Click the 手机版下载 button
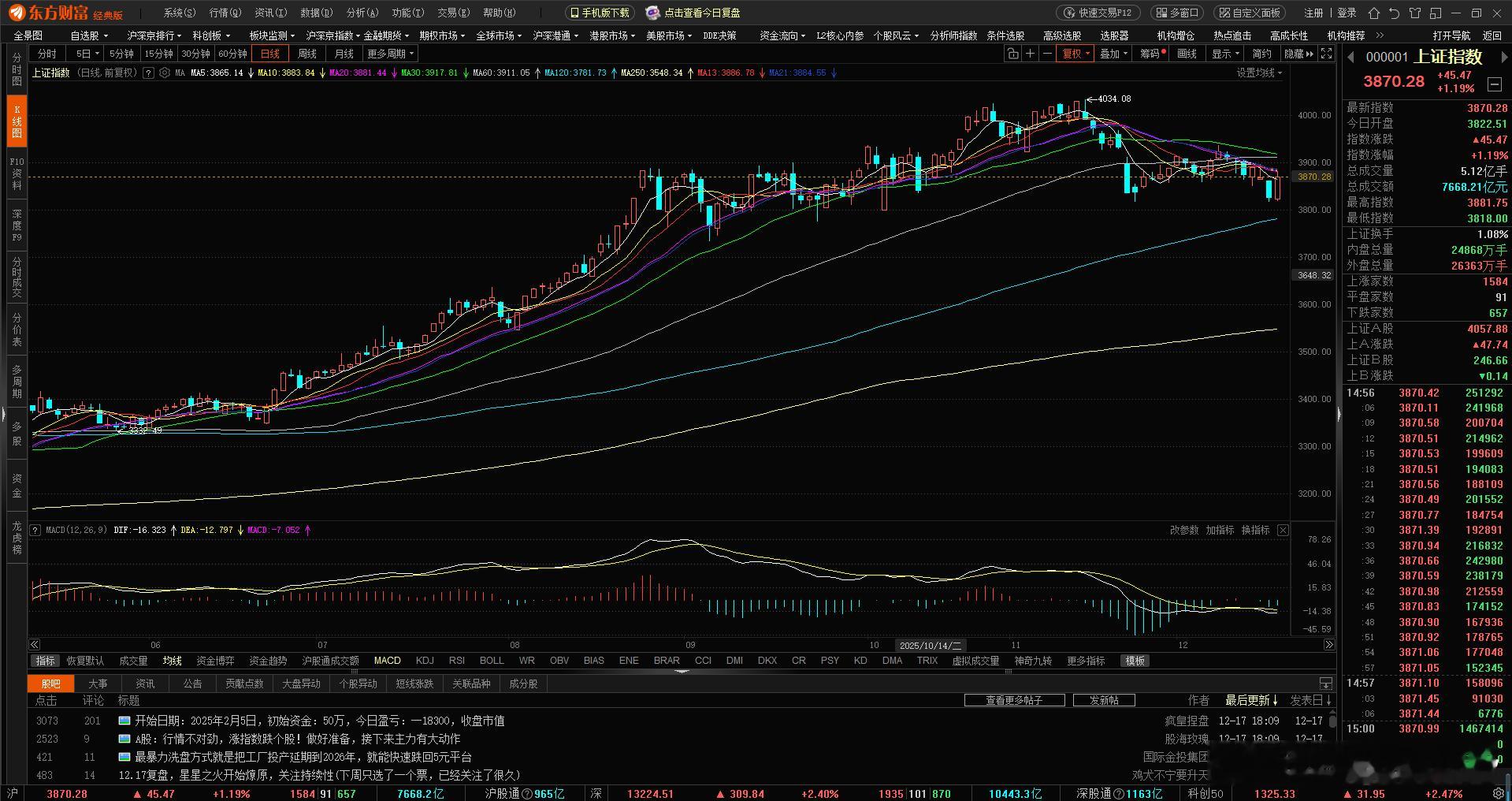This screenshot has width=1512, height=801. (600, 13)
